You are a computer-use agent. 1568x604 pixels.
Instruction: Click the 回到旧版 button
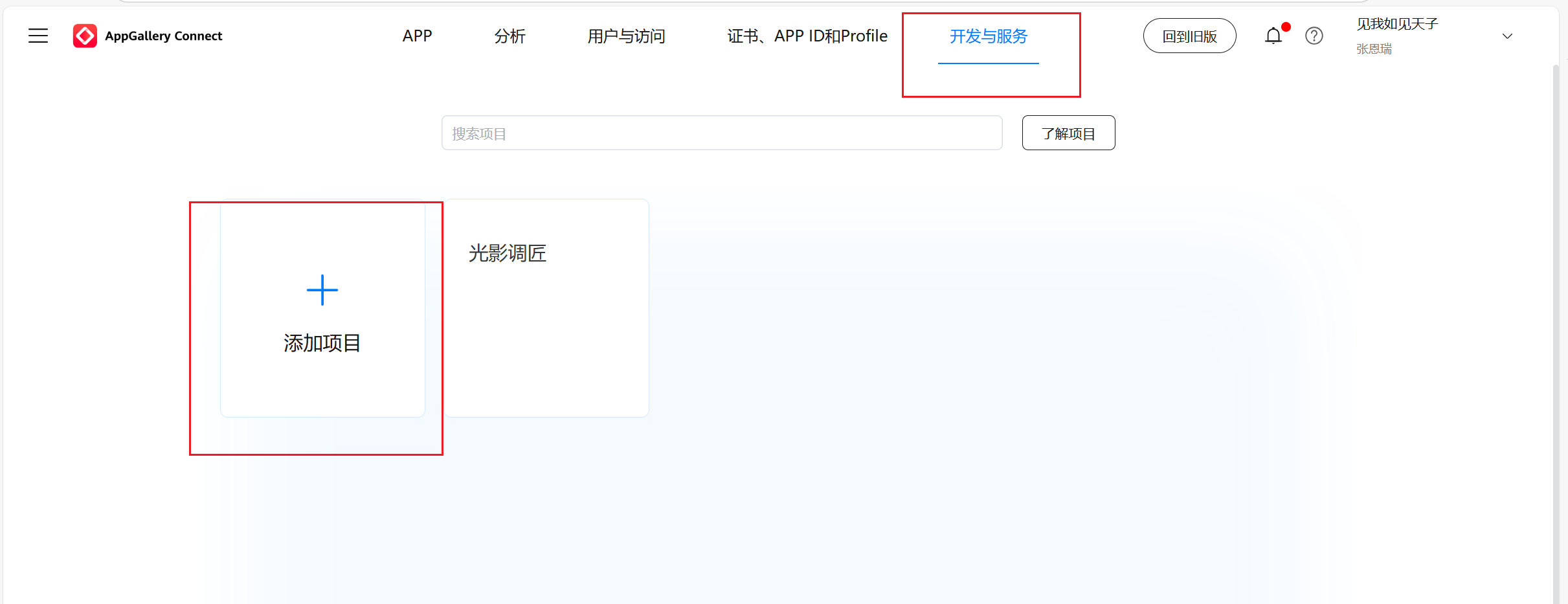(1190, 36)
